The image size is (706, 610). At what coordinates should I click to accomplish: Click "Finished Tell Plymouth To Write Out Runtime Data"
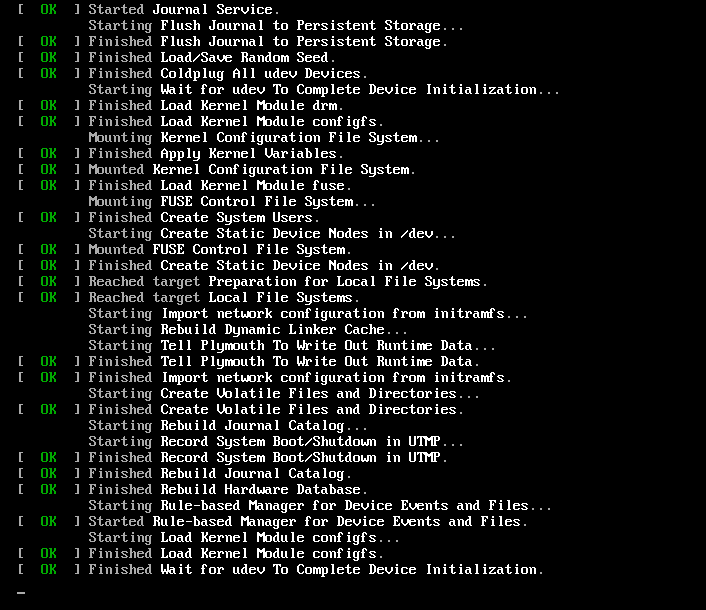[284, 361]
